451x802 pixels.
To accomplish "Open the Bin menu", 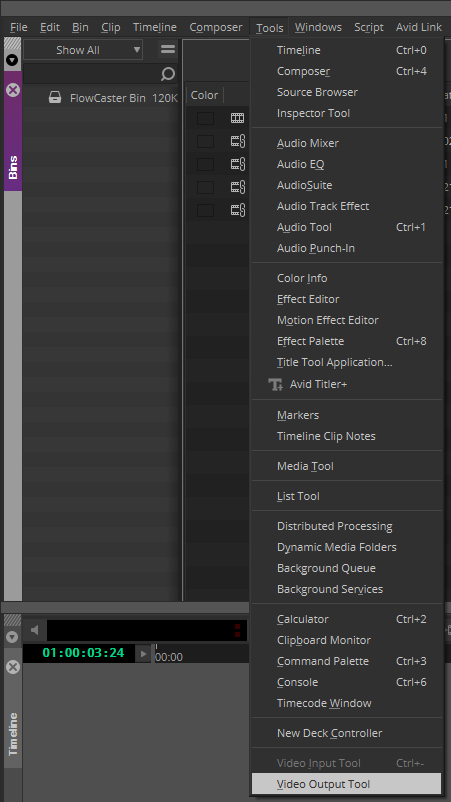I will (x=80, y=27).
